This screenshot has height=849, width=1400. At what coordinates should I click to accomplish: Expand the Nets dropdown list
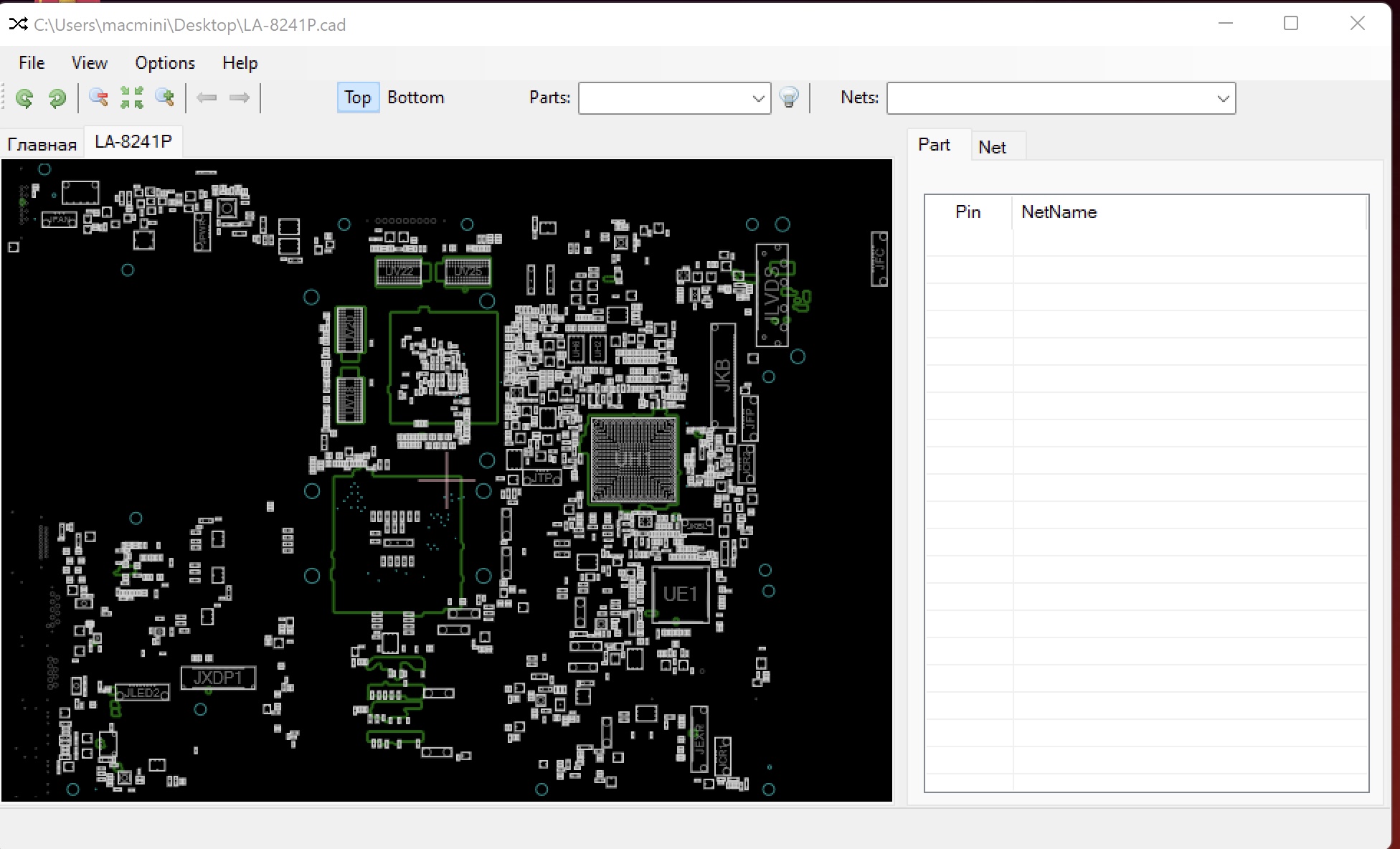point(1223,98)
